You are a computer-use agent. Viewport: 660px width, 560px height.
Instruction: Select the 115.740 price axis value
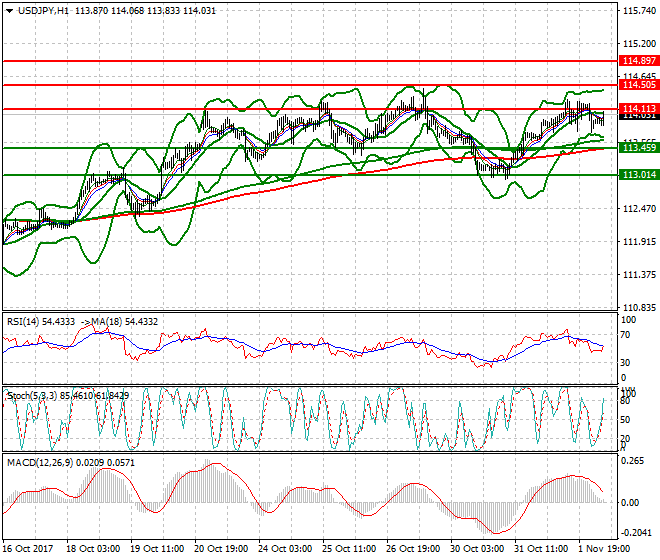coord(639,11)
